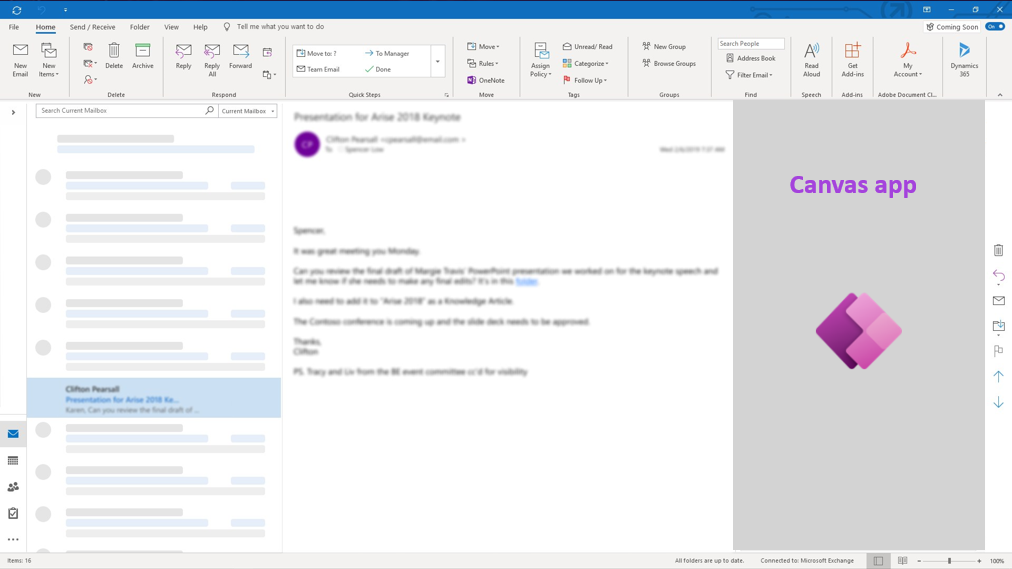Toggle the Coming Soon switch
1012x569 pixels.
coord(995,26)
